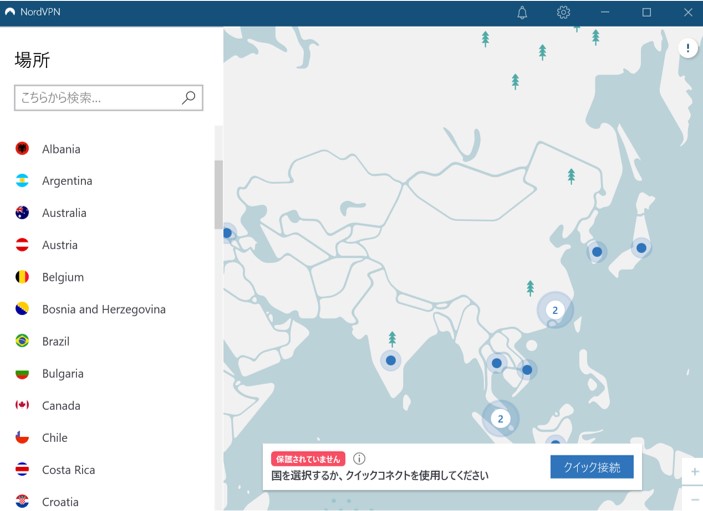Expand the Hong Kong/Taiwan cluster of 2 servers
Viewport: 703px width, 511px height.
(555, 310)
